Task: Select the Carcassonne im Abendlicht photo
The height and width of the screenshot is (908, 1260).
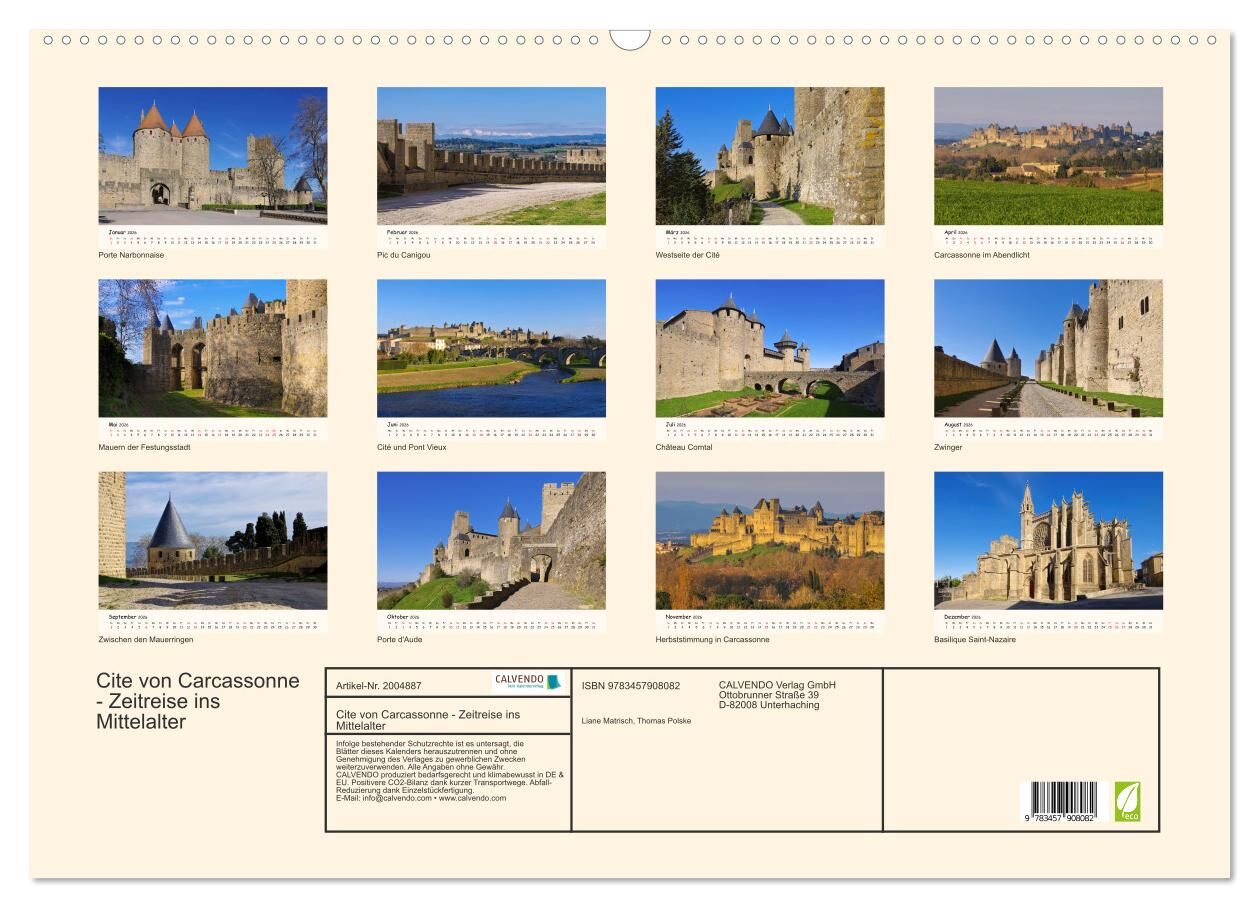Action: tap(1048, 156)
